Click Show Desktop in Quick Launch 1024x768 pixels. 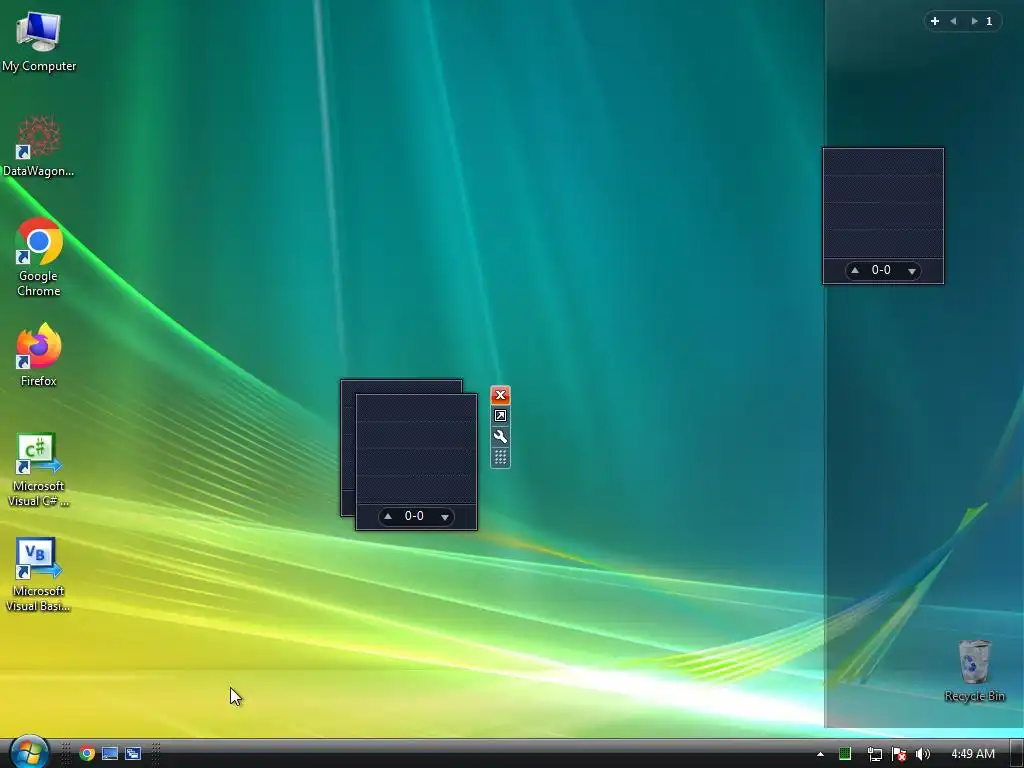coord(110,754)
